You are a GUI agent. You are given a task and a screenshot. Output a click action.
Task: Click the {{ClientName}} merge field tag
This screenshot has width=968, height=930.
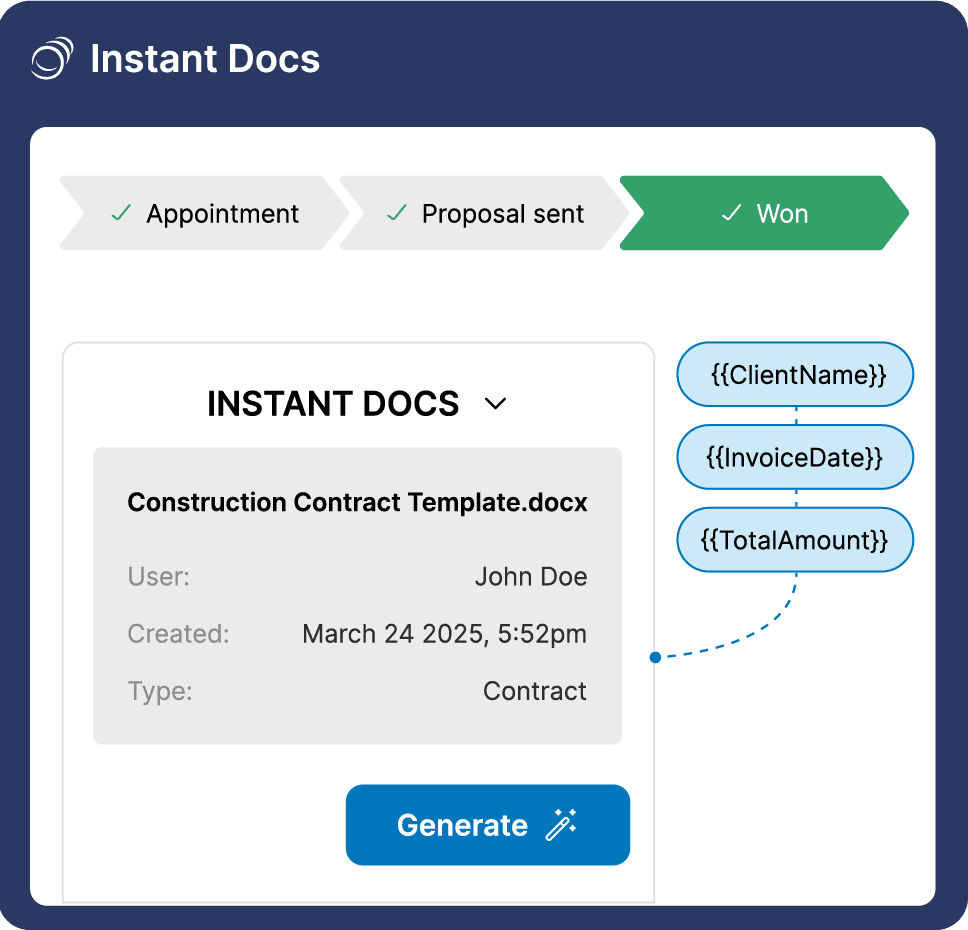tap(796, 375)
